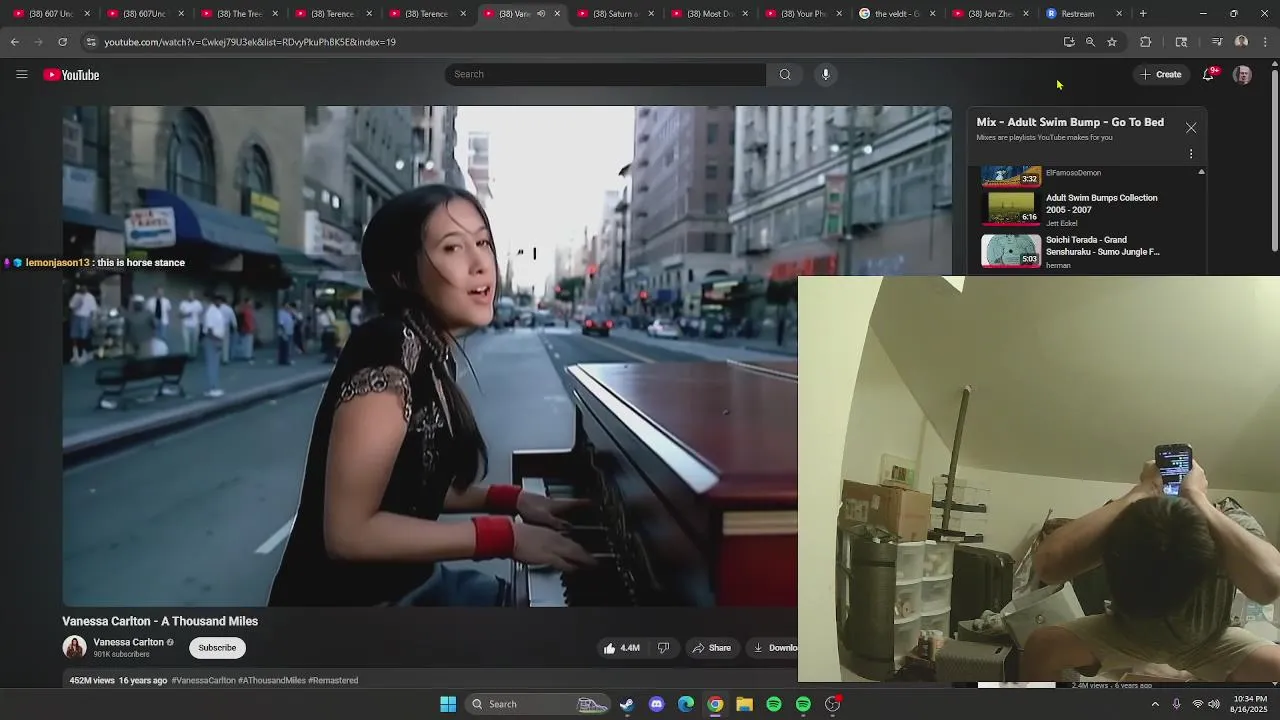Open the Vanessa Carlton channel name link
Image resolution: width=1280 pixels, height=720 pixels.
coord(128,642)
